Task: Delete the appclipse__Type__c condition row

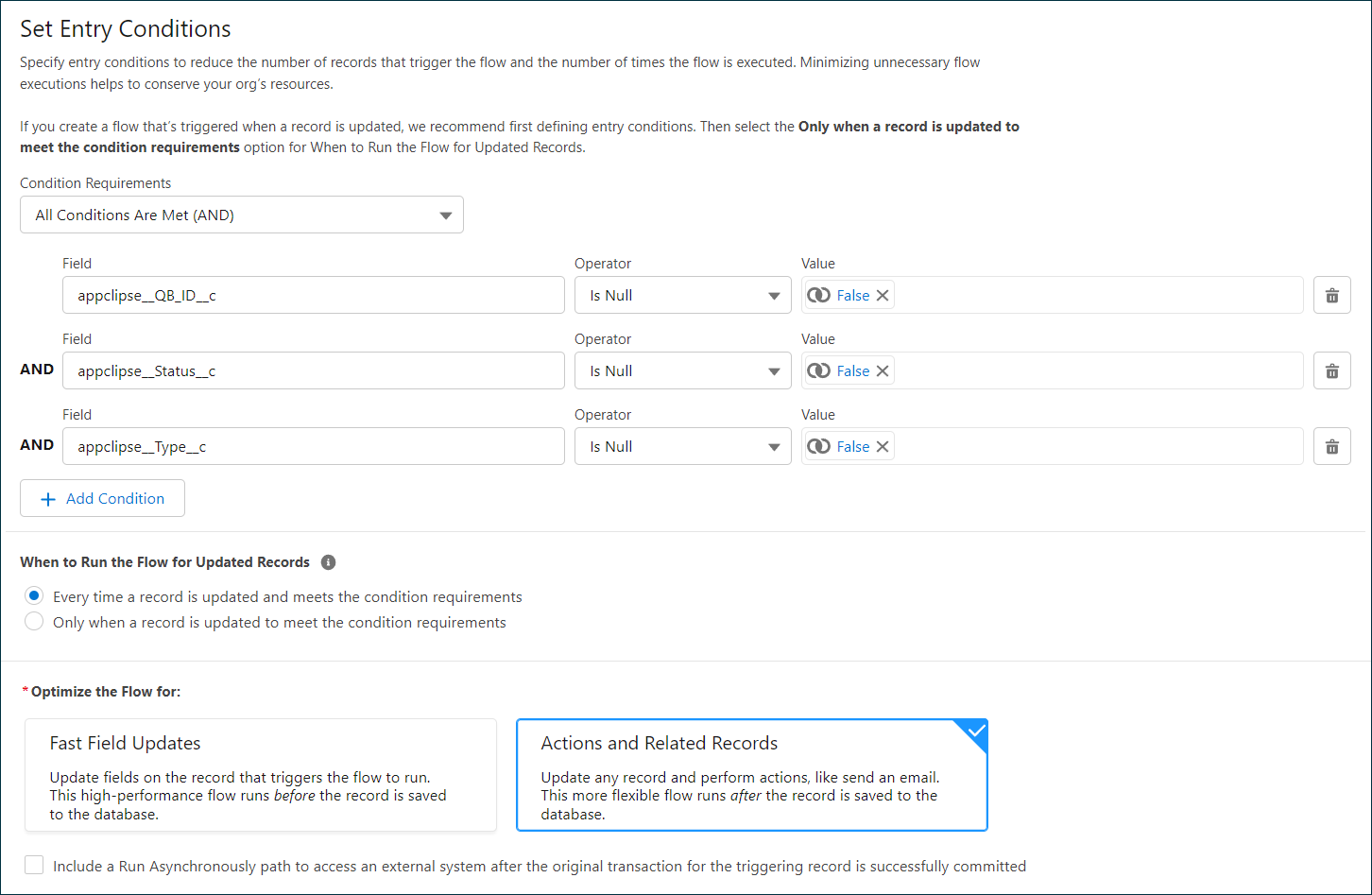Action: 1332,446
